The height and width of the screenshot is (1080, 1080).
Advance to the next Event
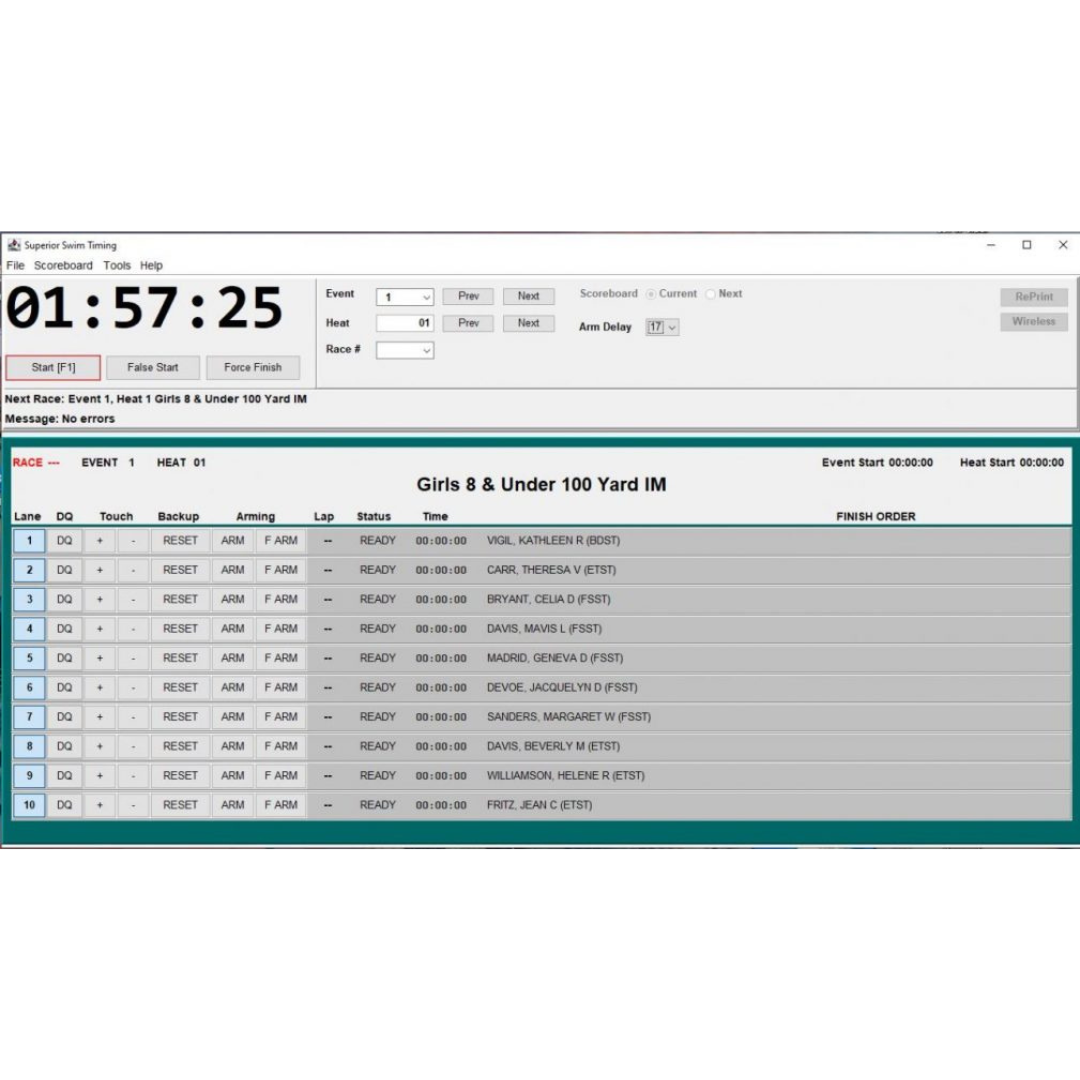(x=528, y=295)
